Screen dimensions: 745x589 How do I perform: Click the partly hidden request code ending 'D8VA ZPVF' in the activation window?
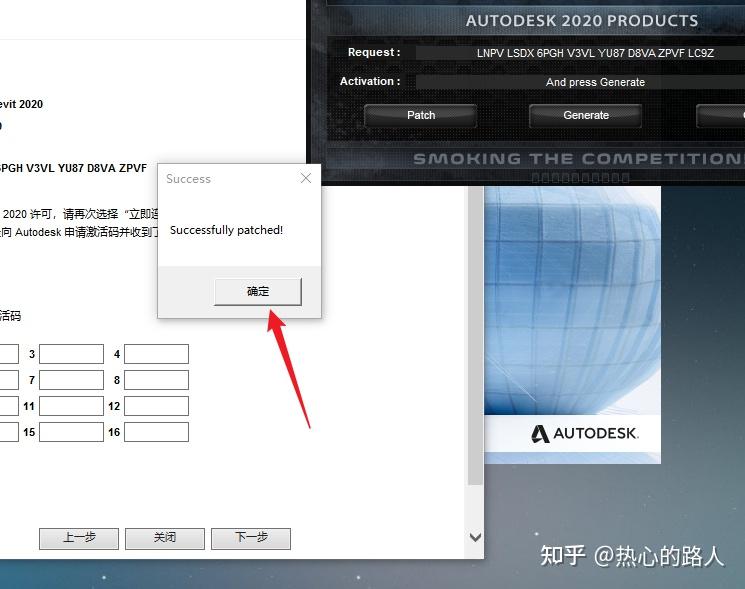(73, 168)
